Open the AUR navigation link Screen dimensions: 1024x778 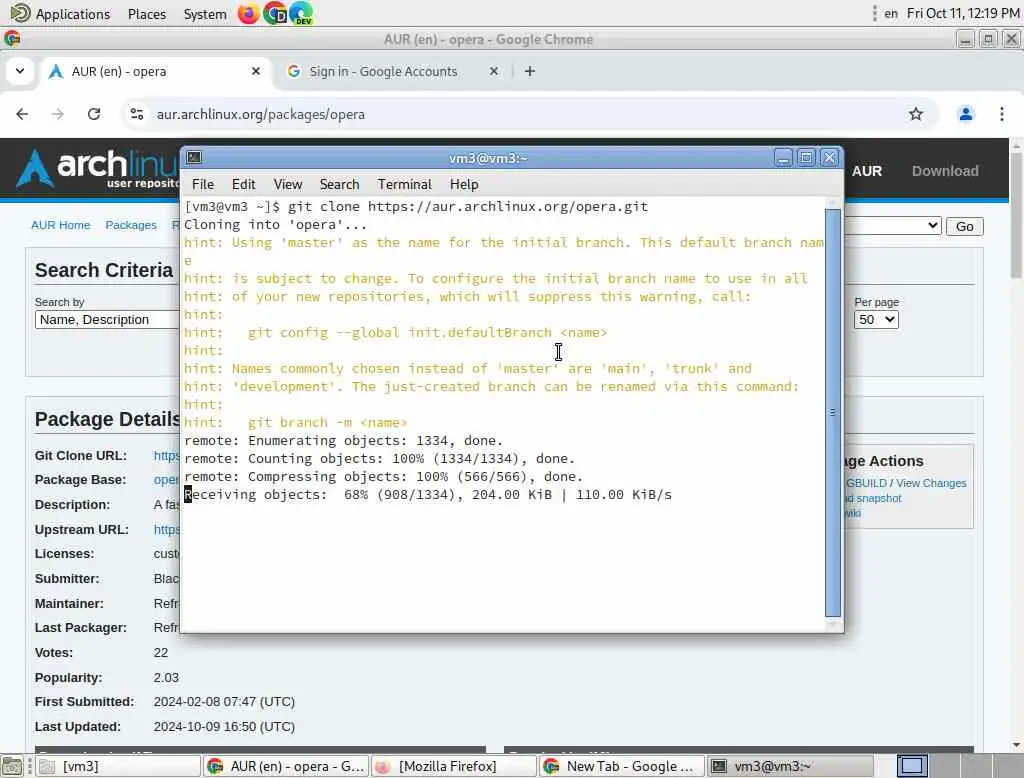pyautogui.click(x=867, y=171)
